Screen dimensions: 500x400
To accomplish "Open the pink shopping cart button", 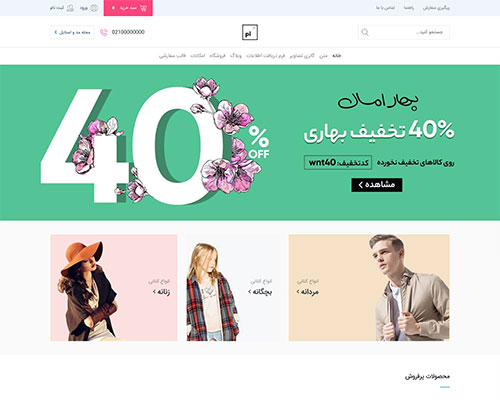I will tap(128, 8).
